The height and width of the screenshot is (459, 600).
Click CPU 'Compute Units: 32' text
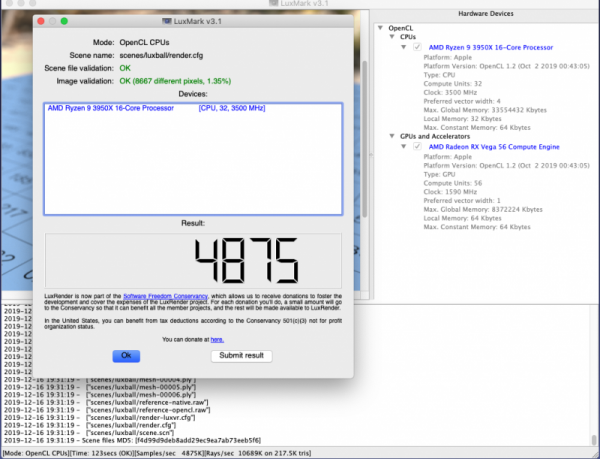pos(453,84)
